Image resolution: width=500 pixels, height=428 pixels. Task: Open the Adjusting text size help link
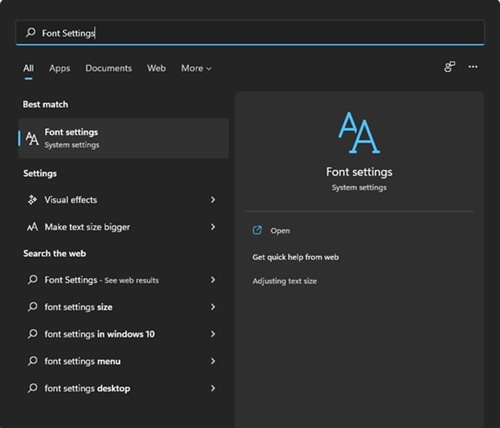pos(284,281)
